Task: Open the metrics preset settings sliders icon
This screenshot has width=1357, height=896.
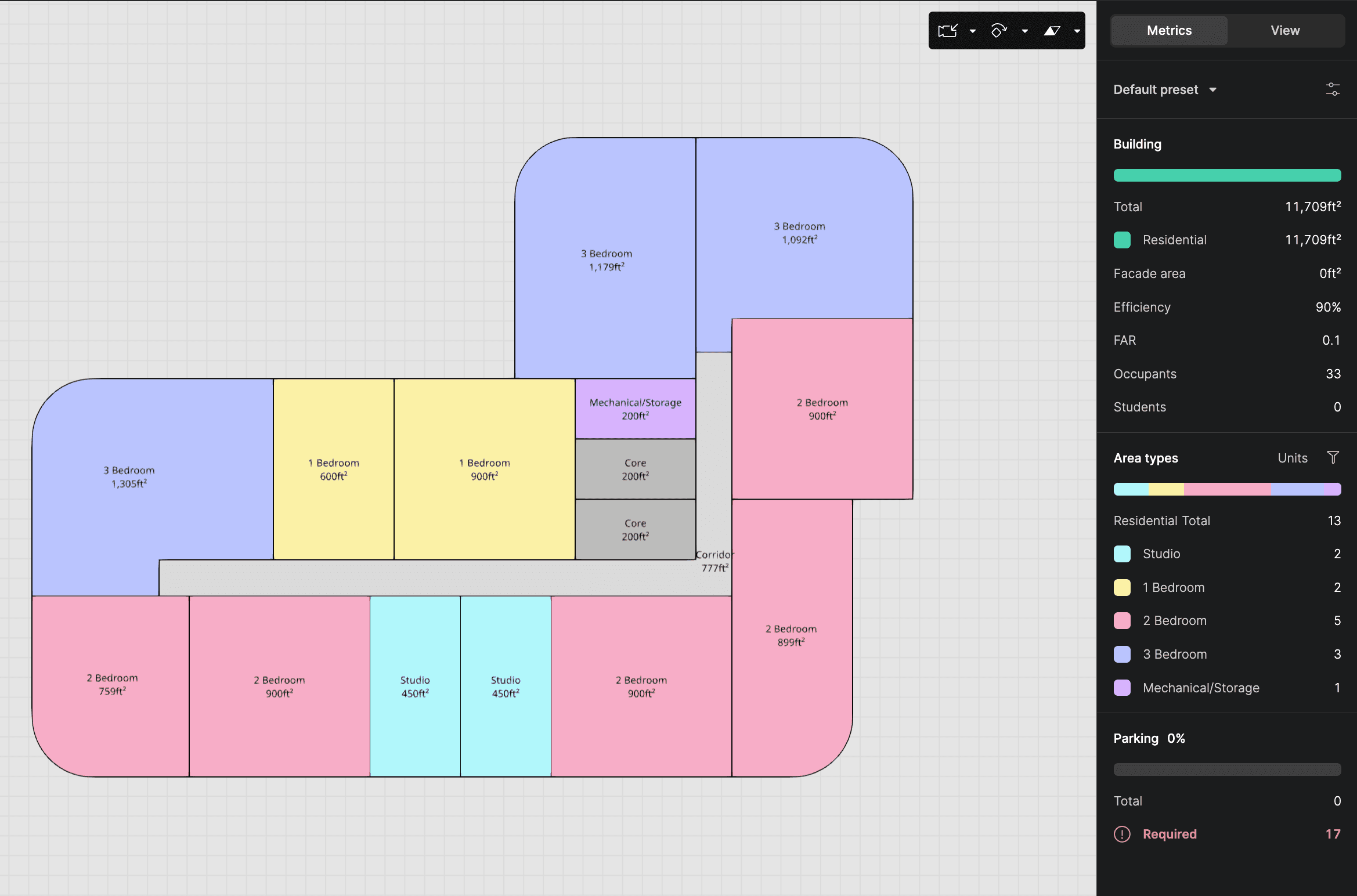Action: click(1333, 89)
